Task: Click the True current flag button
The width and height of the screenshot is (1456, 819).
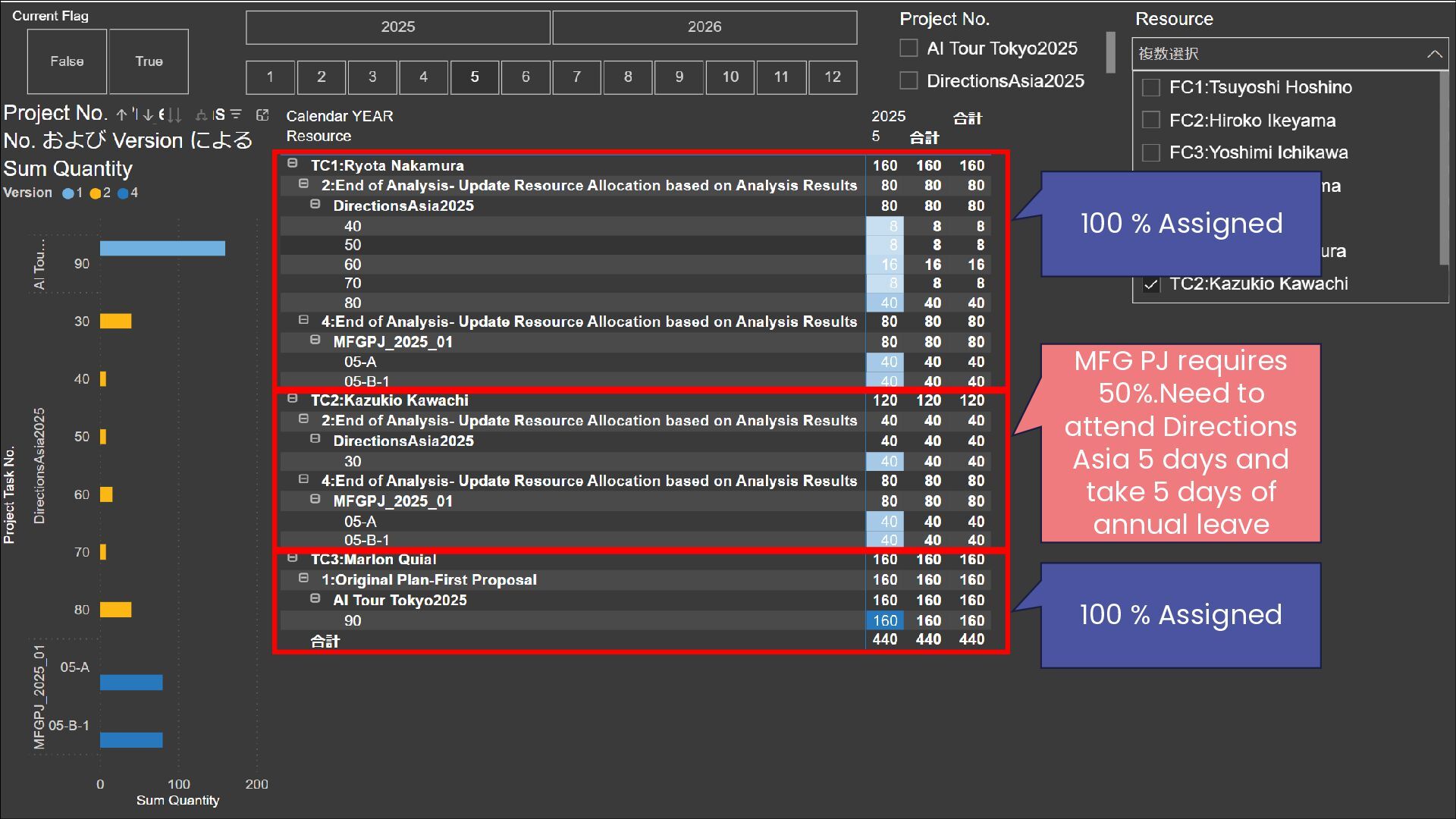Action: coord(149,61)
